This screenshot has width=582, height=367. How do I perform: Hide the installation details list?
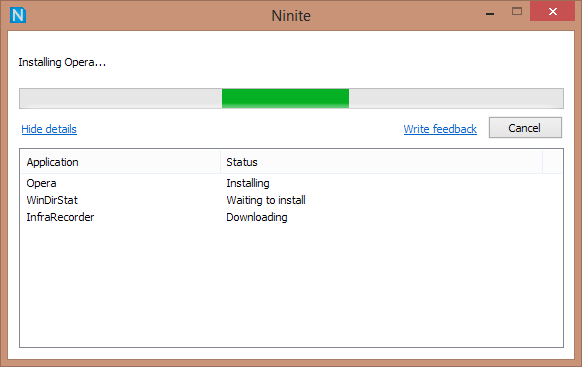[49, 129]
